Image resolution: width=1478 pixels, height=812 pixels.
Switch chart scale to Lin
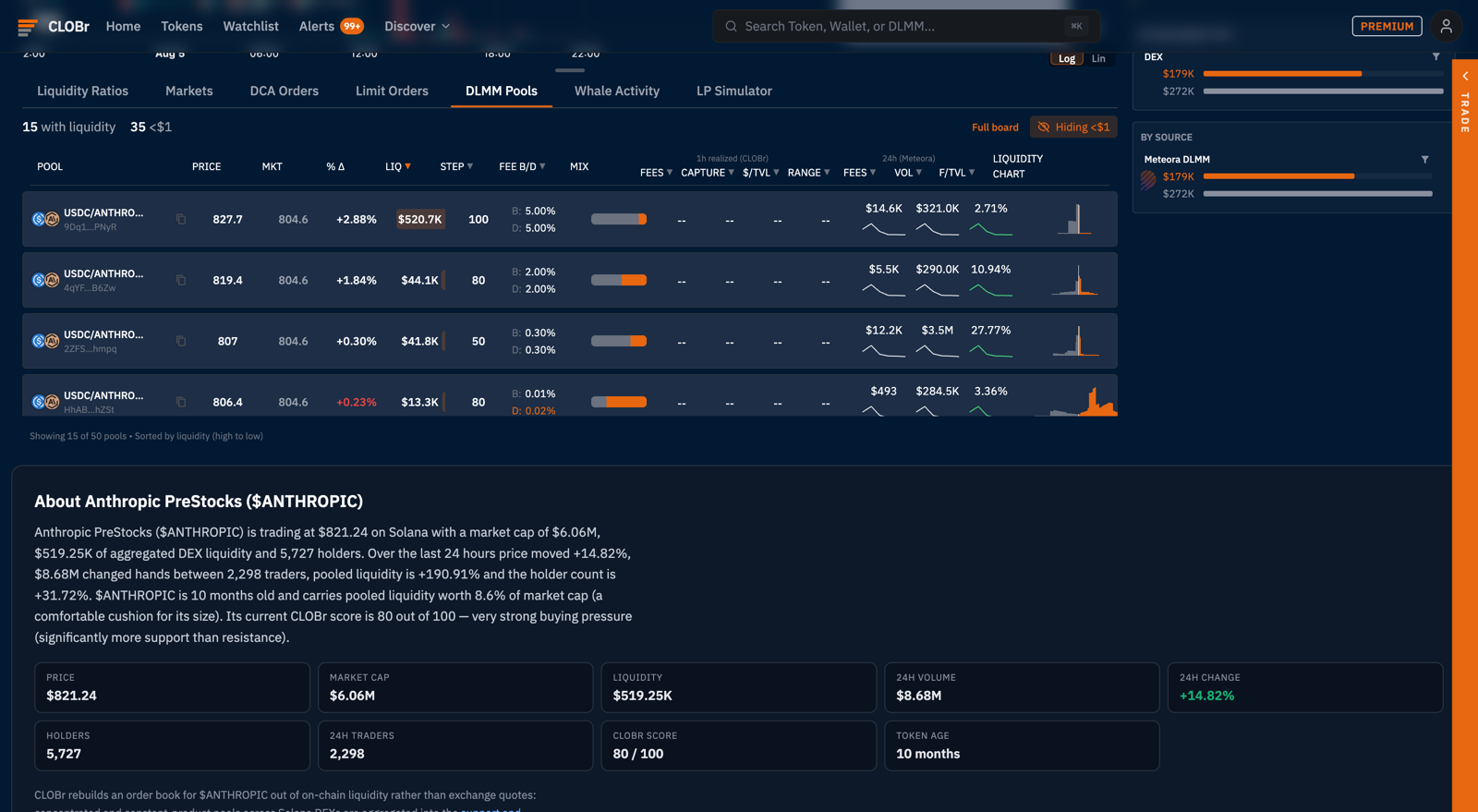coord(1098,58)
